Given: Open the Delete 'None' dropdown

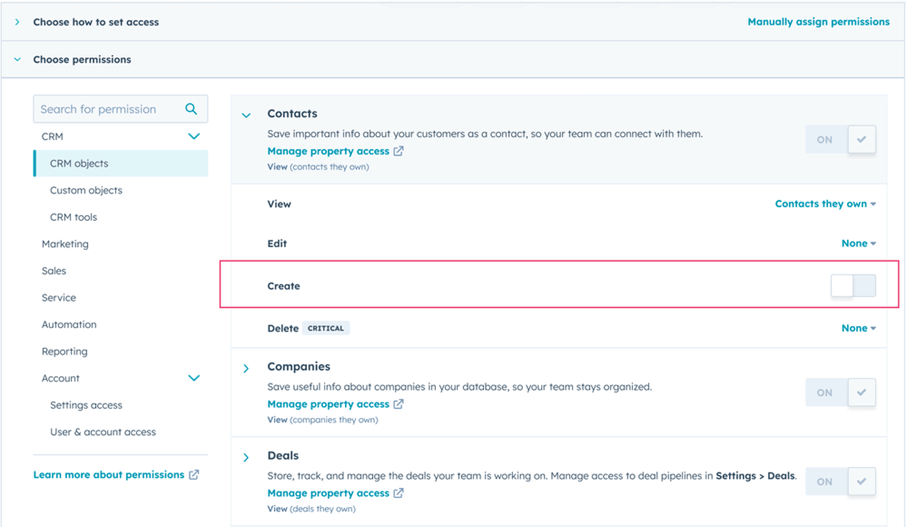Looking at the screenshot, I should pos(858,328).
